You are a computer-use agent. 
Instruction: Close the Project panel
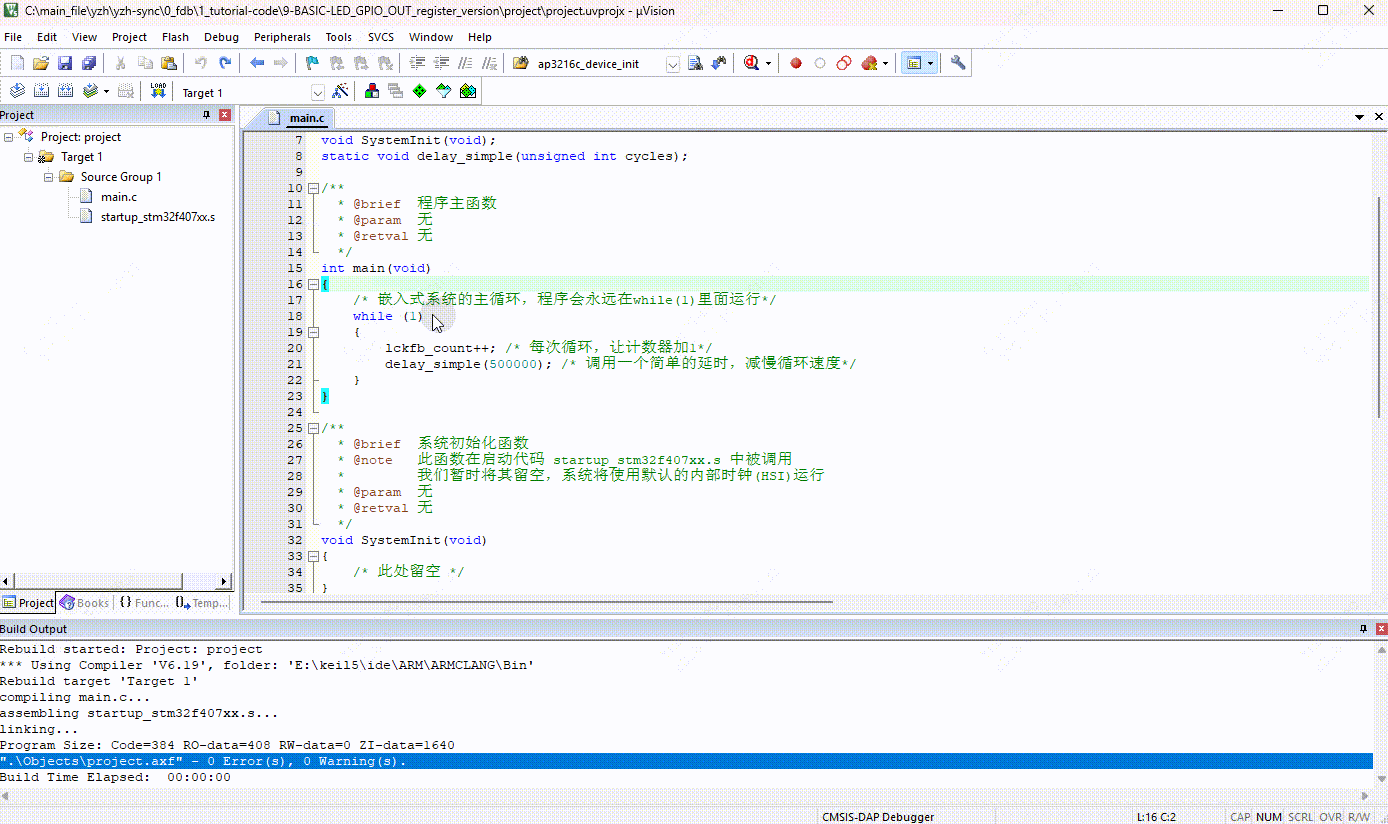pos(225,115)
